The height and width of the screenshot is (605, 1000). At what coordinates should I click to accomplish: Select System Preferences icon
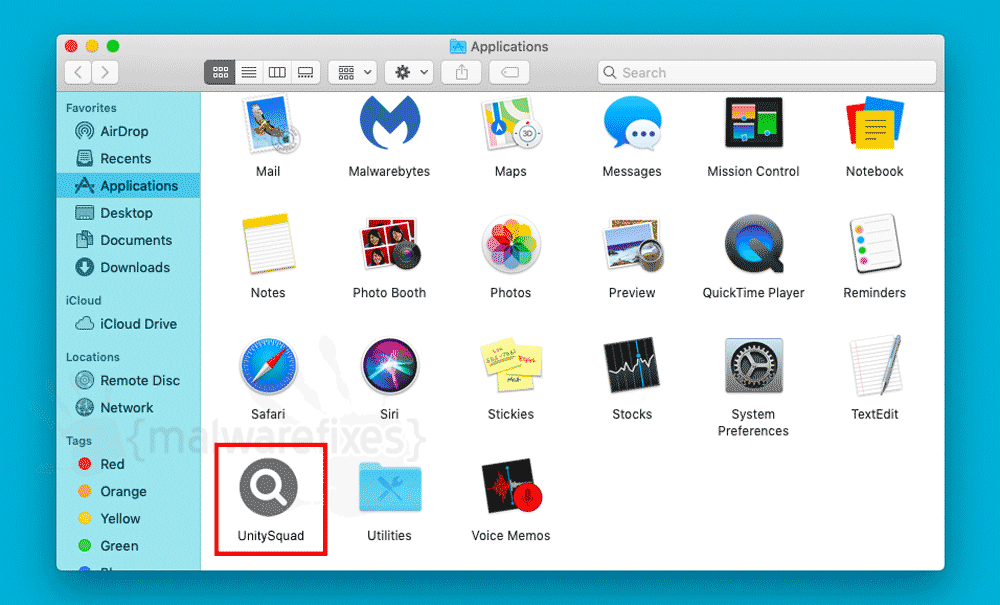tap(753, 366)
